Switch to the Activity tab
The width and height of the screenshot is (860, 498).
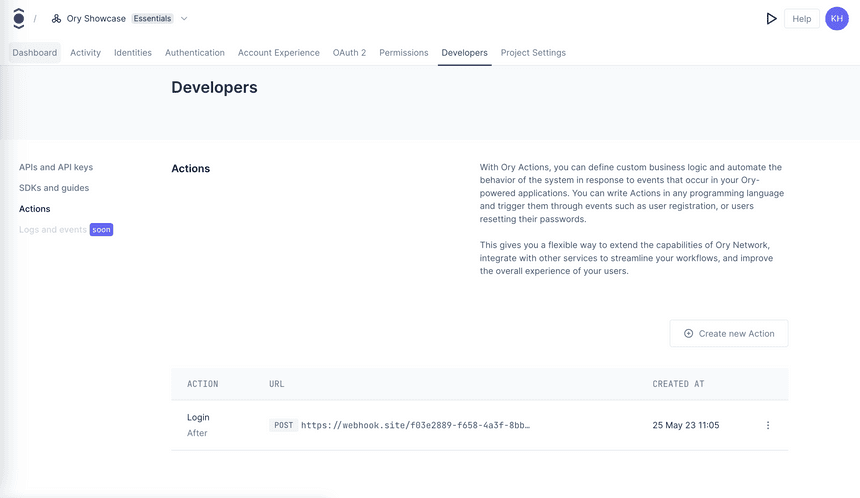tap(86, 53)
